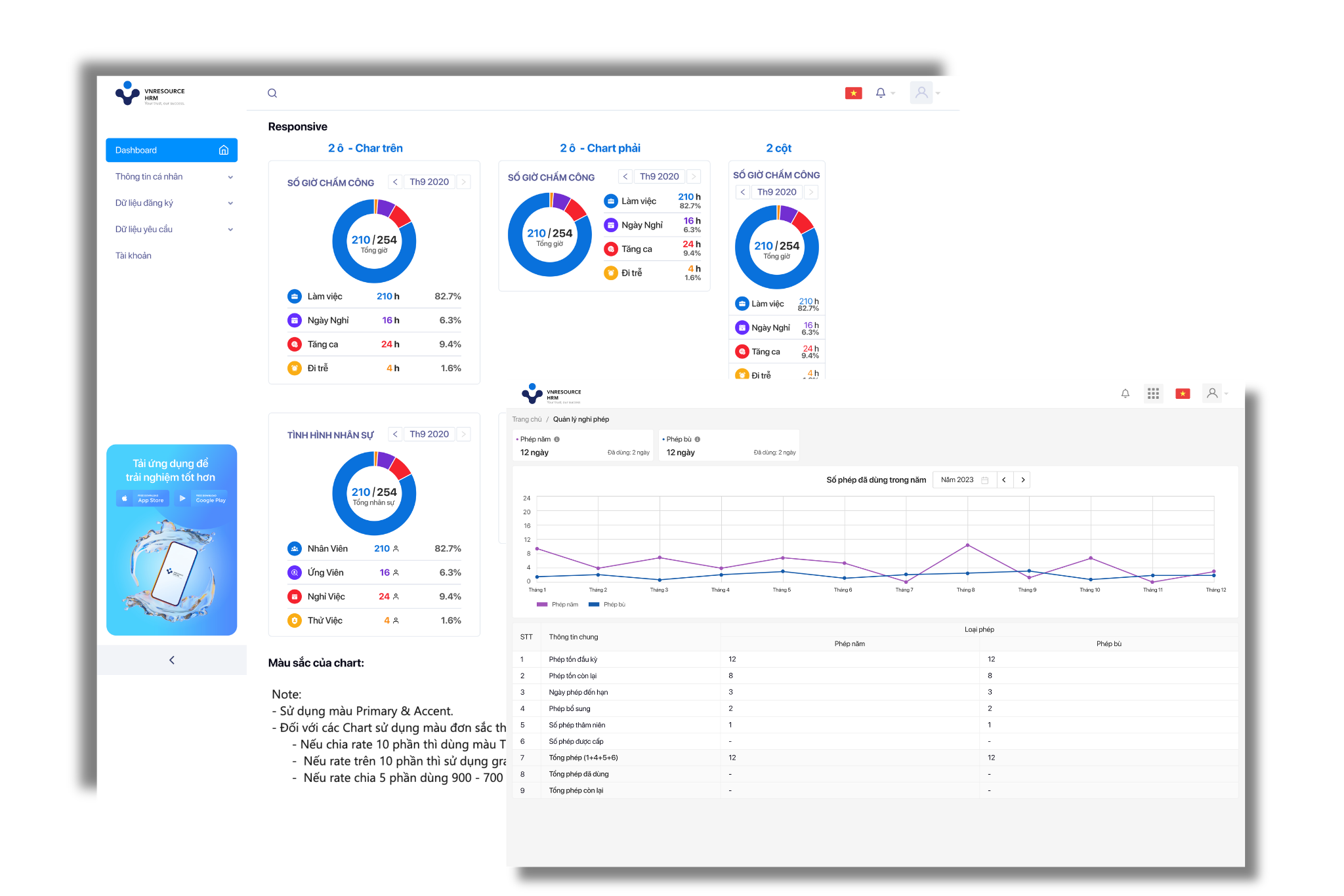Click Th9 2020 picker in 2 cột card
This screenshot has height=896, width=1344.
(x=776, y=192)
